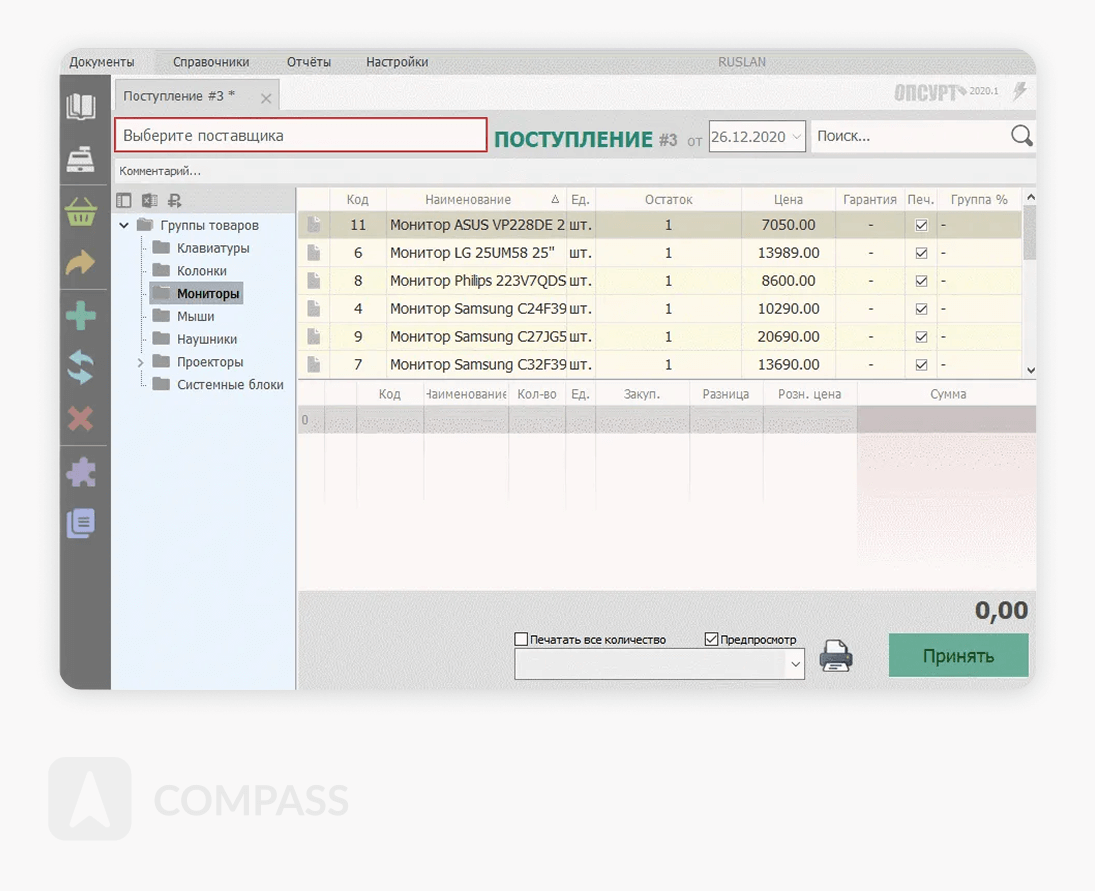This screenshot has height=891, width=1095.
Task: Click the Выберите поставщика supplier field
Action: coord(301,135)
